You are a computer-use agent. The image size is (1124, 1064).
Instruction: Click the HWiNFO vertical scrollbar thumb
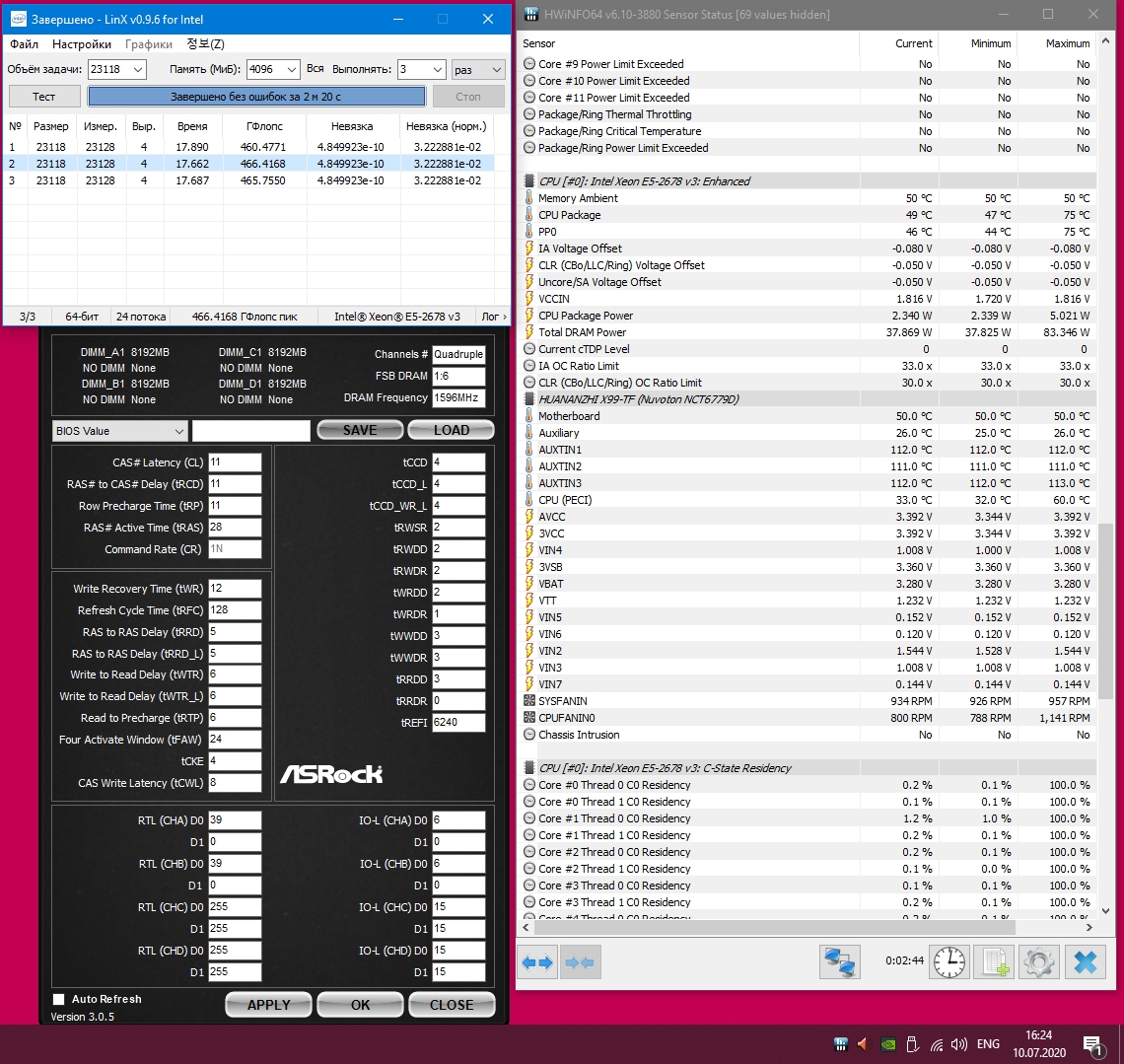click(x=1104, y=610)
